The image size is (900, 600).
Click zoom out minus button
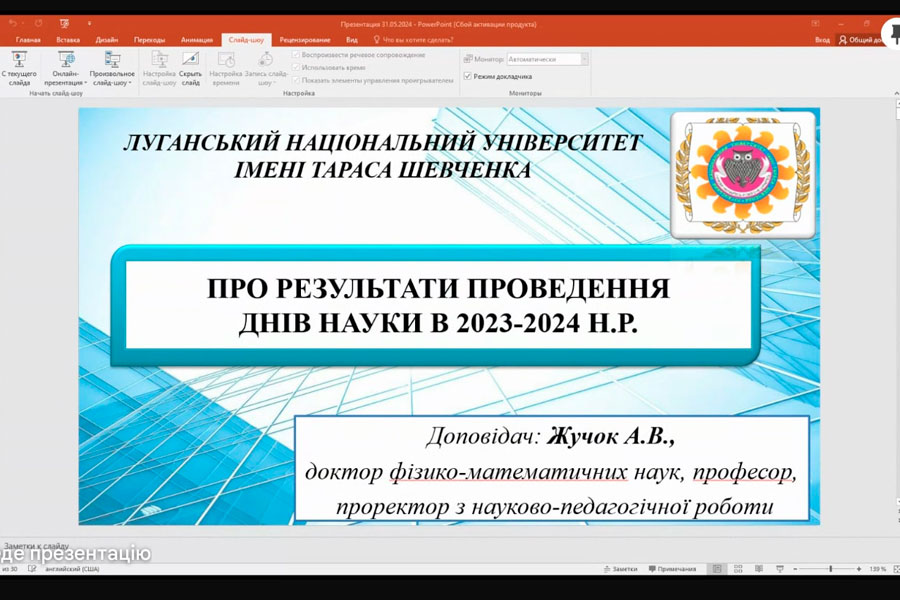point(795,569)
